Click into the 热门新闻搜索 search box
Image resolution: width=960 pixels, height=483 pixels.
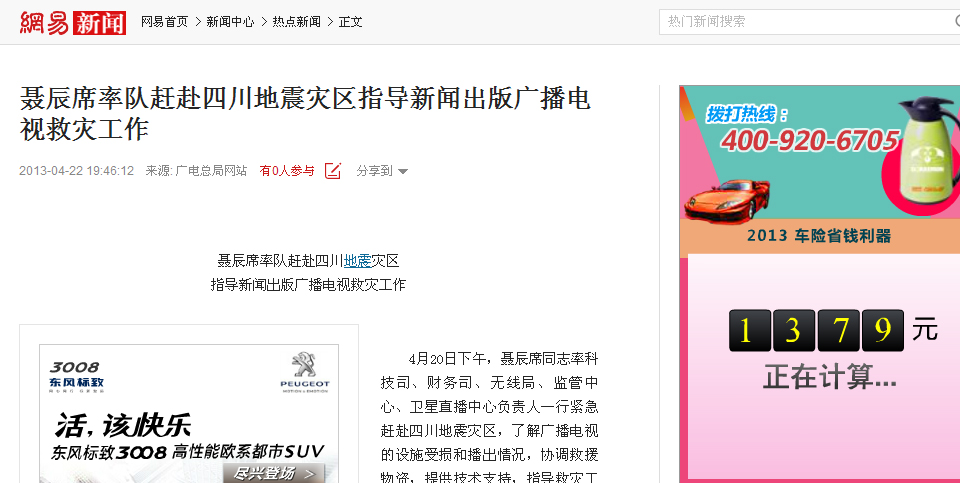coord(808,22)
